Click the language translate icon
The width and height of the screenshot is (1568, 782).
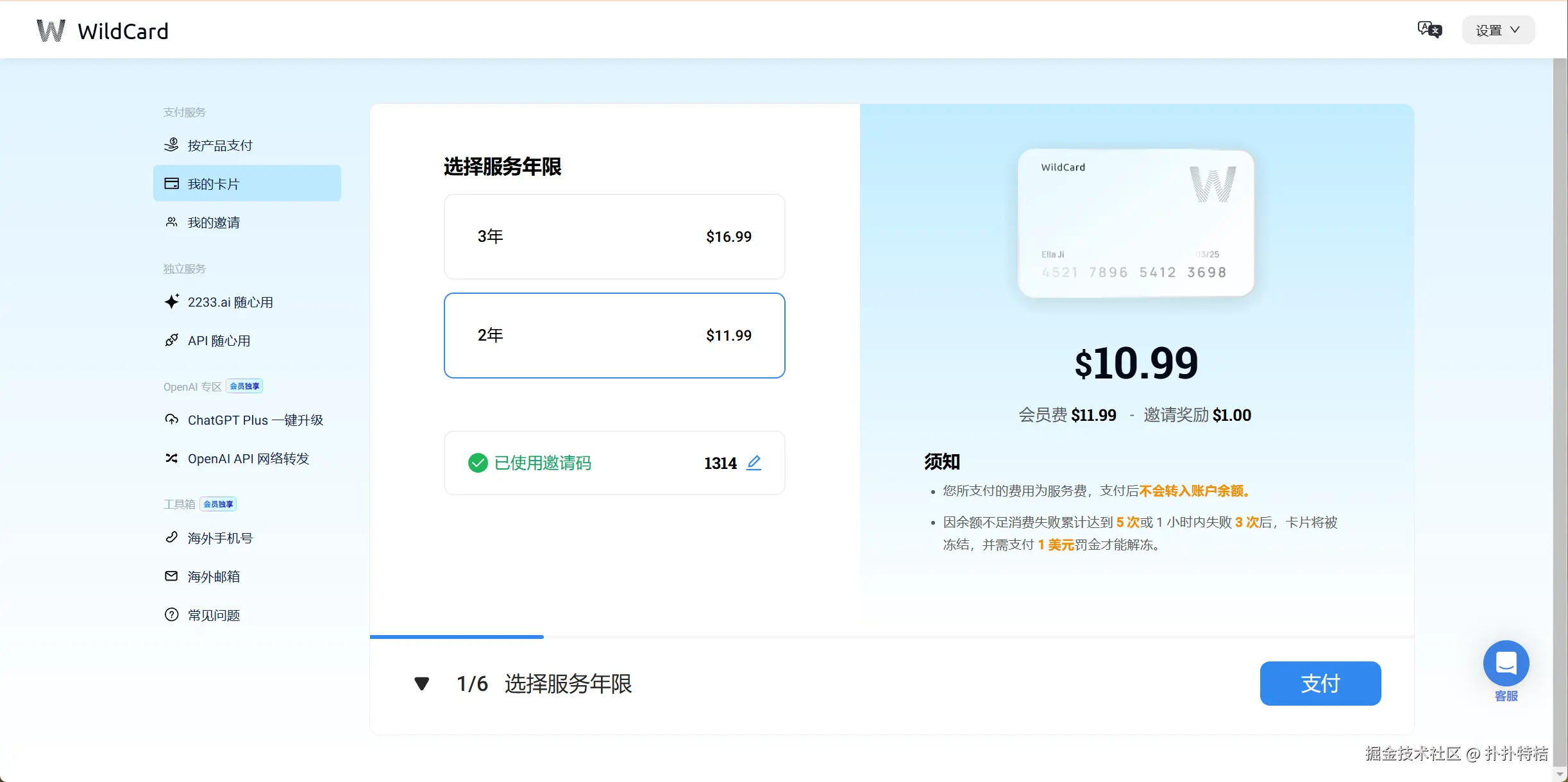coord(1429,30)
